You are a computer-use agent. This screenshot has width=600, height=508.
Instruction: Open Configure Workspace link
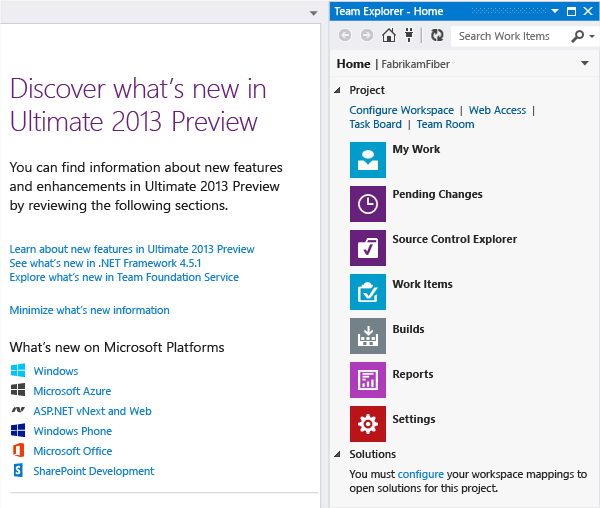401,110
